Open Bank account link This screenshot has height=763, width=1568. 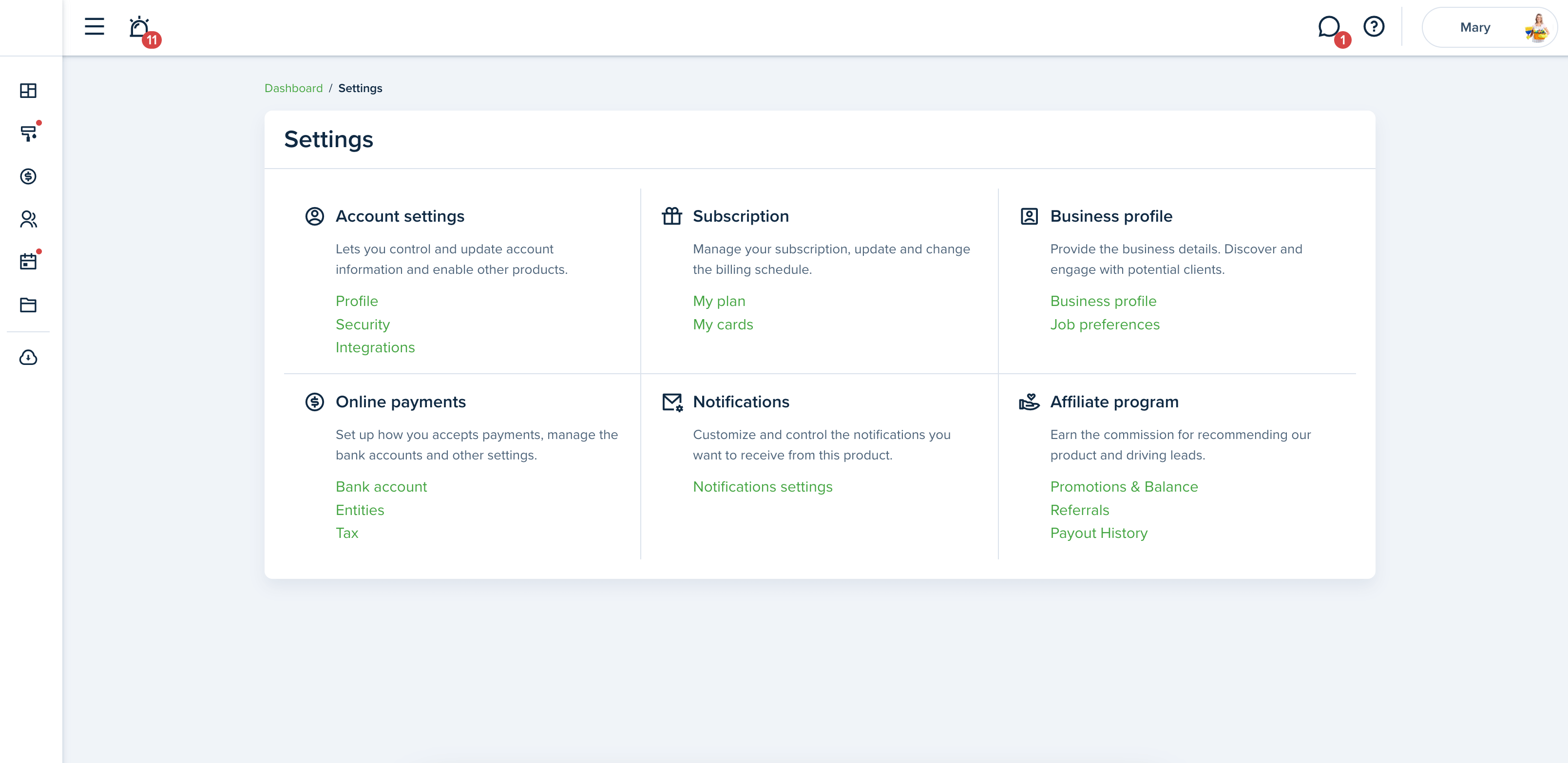(381, 487)
